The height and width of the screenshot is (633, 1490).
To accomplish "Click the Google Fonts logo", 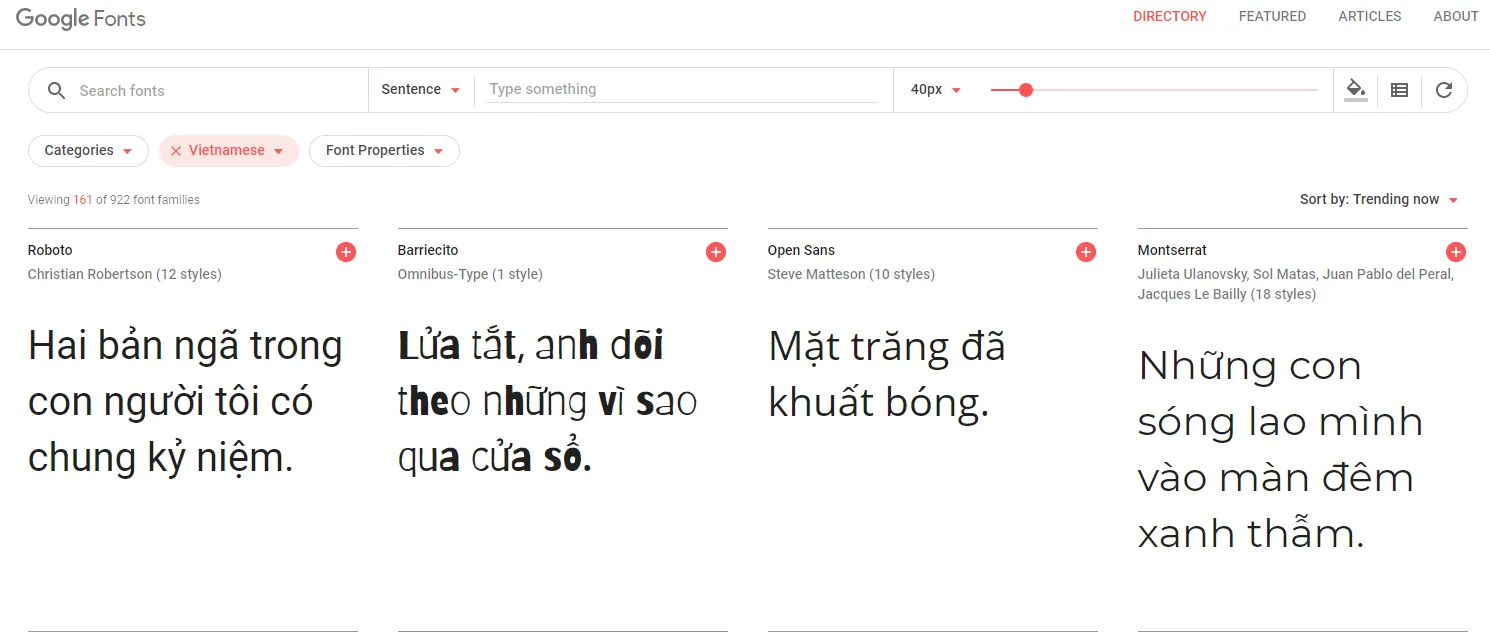I will [81, 18].
